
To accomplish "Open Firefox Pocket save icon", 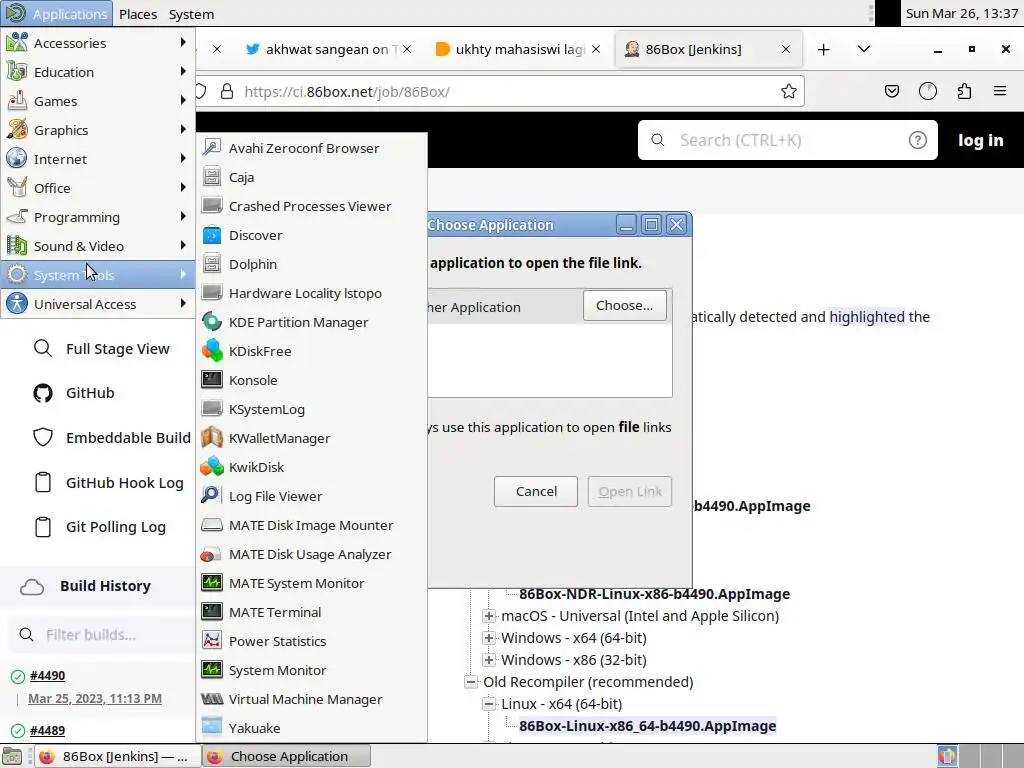I will [x=891, y=91].
